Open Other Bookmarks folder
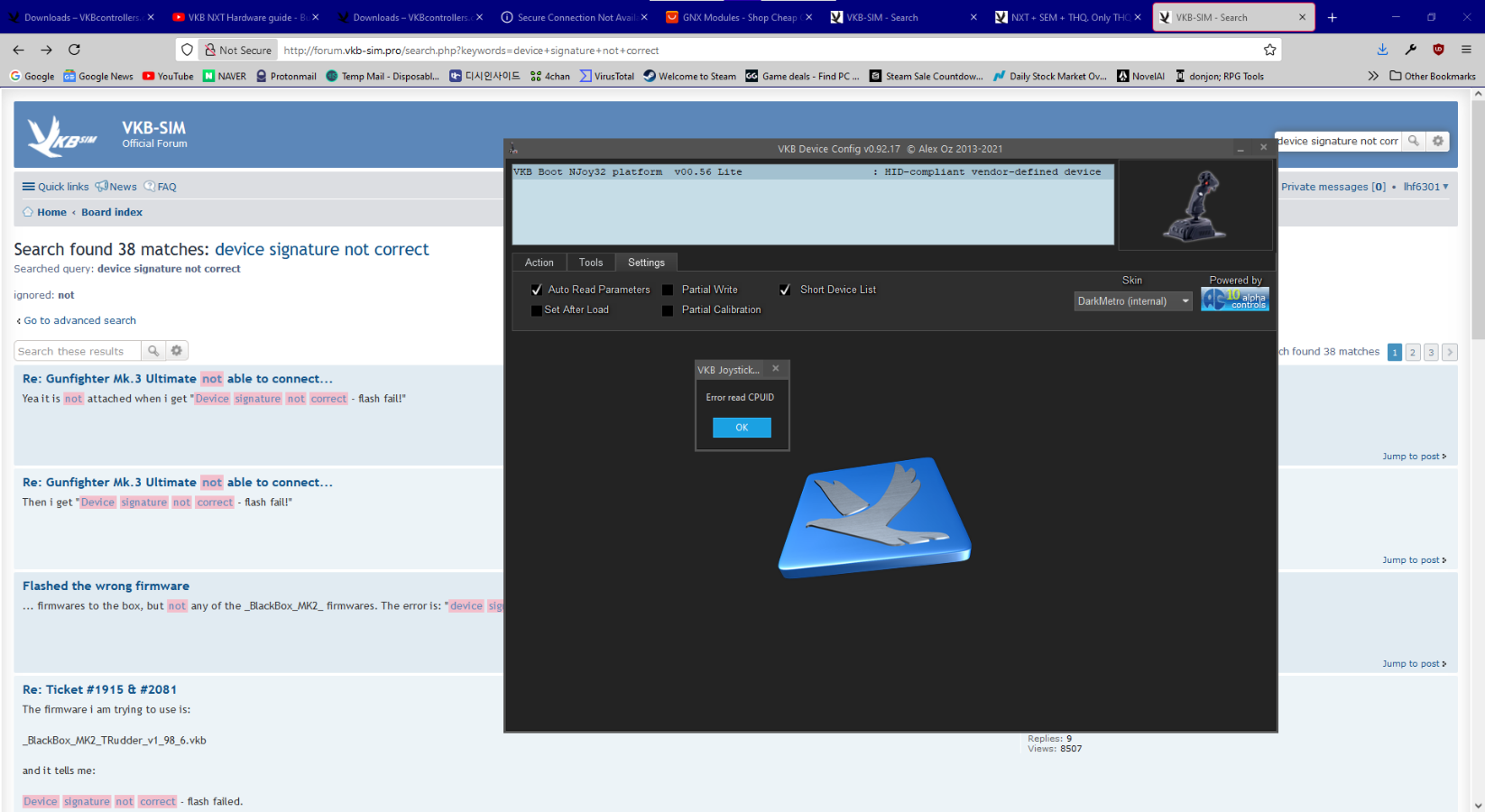 tap(1433, 77)
